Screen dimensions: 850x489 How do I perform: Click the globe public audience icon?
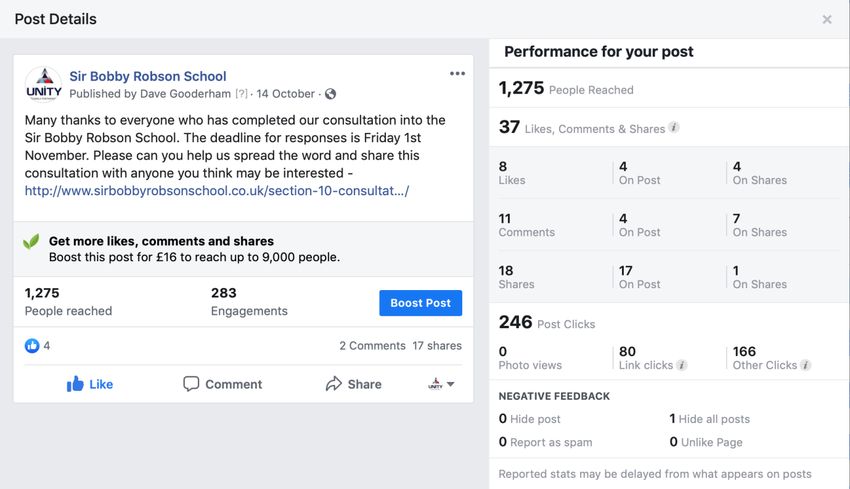coord(330,94)
